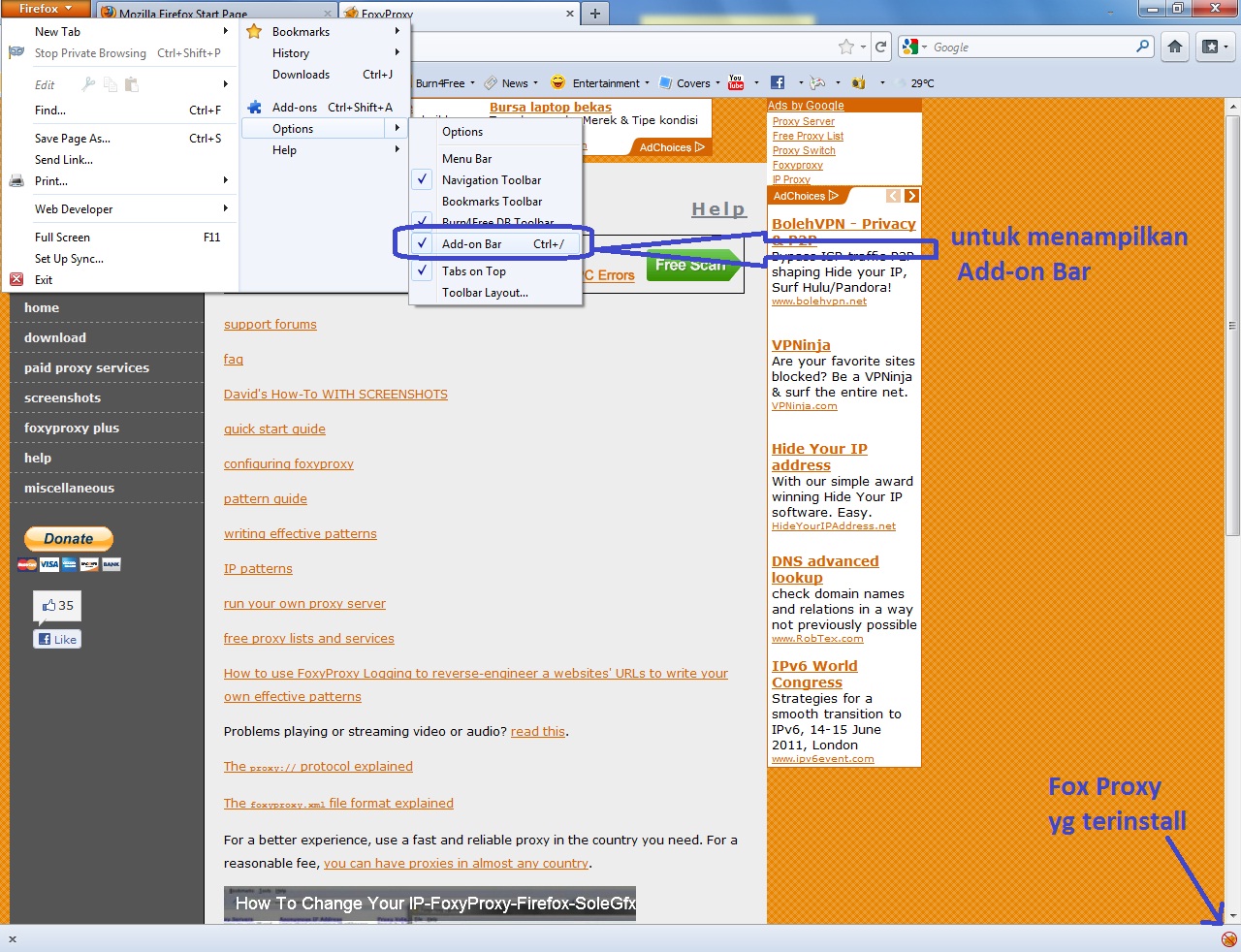Image resolution: width=1241 pixels, height=952 pixels.
Task: Expand the Burn4Free toolbar dropdown
Action: coord(473,83)
